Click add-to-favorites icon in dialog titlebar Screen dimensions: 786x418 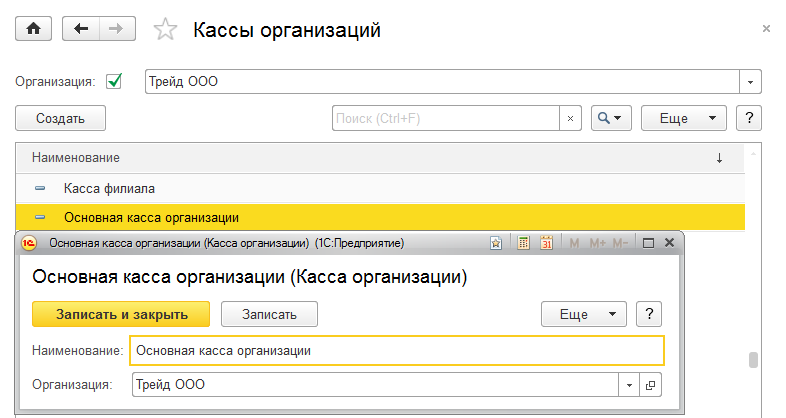tap(496, 243)
